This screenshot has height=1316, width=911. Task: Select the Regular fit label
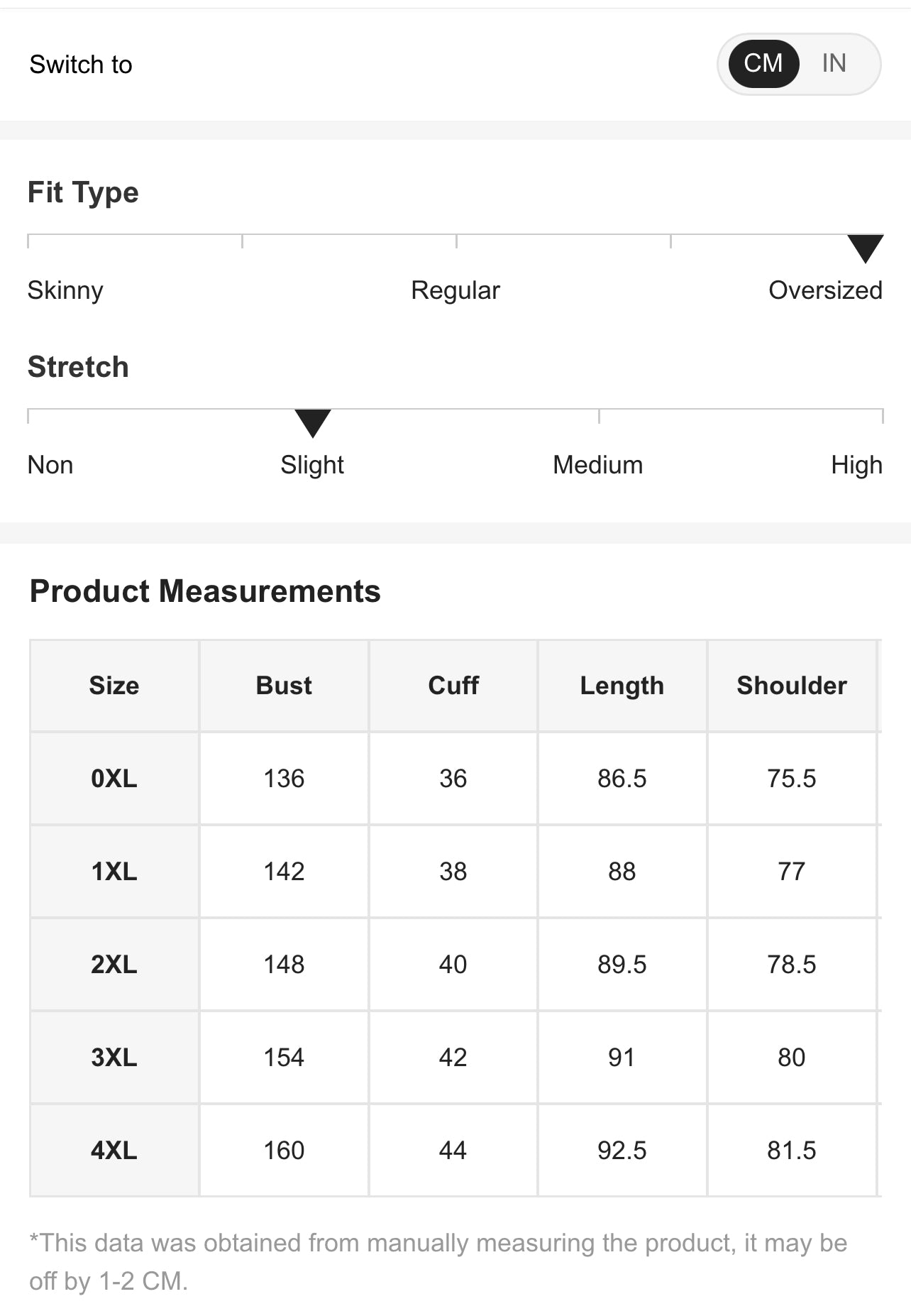(x=455, y=290)
